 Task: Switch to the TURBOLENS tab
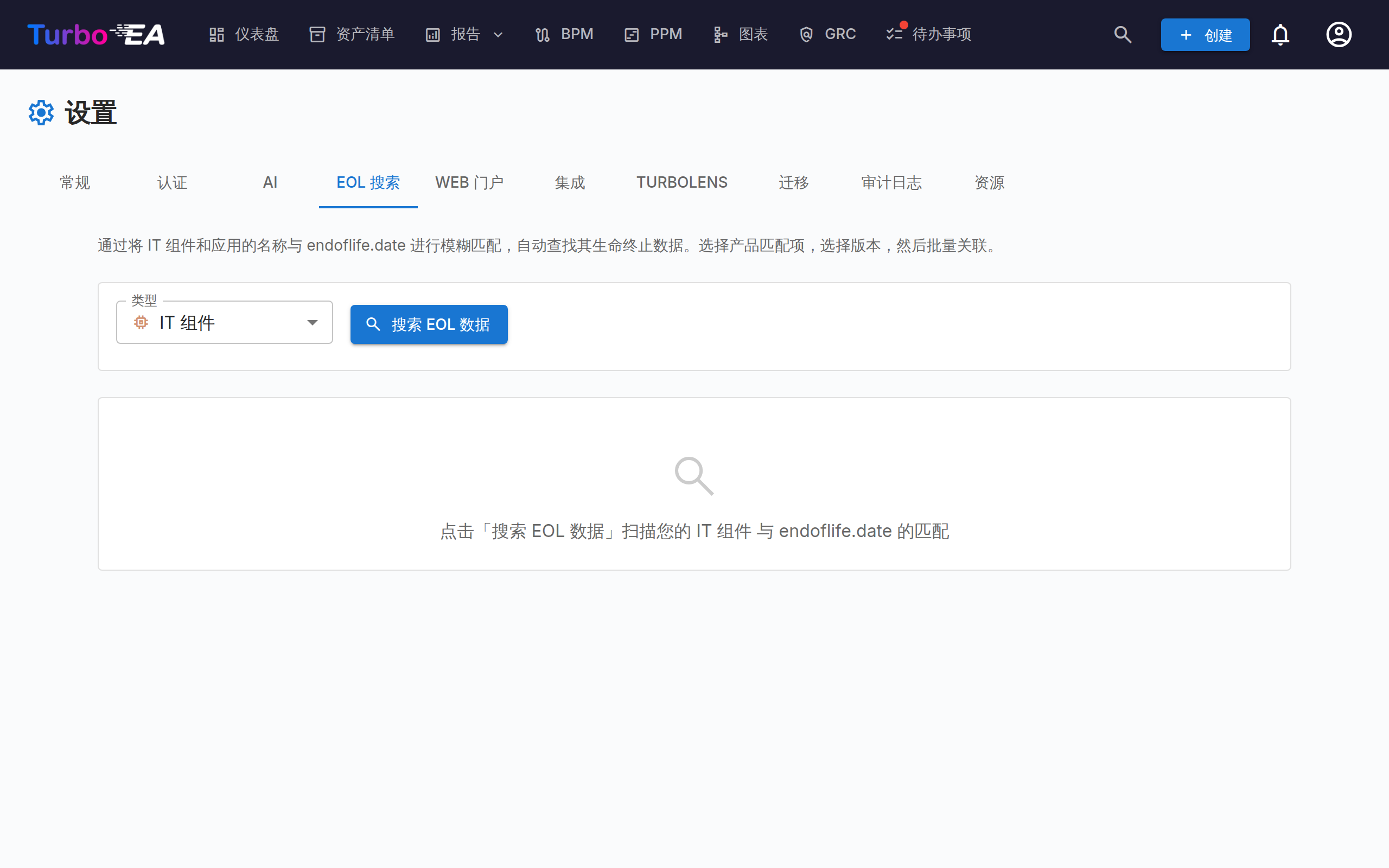click(682, 183)
